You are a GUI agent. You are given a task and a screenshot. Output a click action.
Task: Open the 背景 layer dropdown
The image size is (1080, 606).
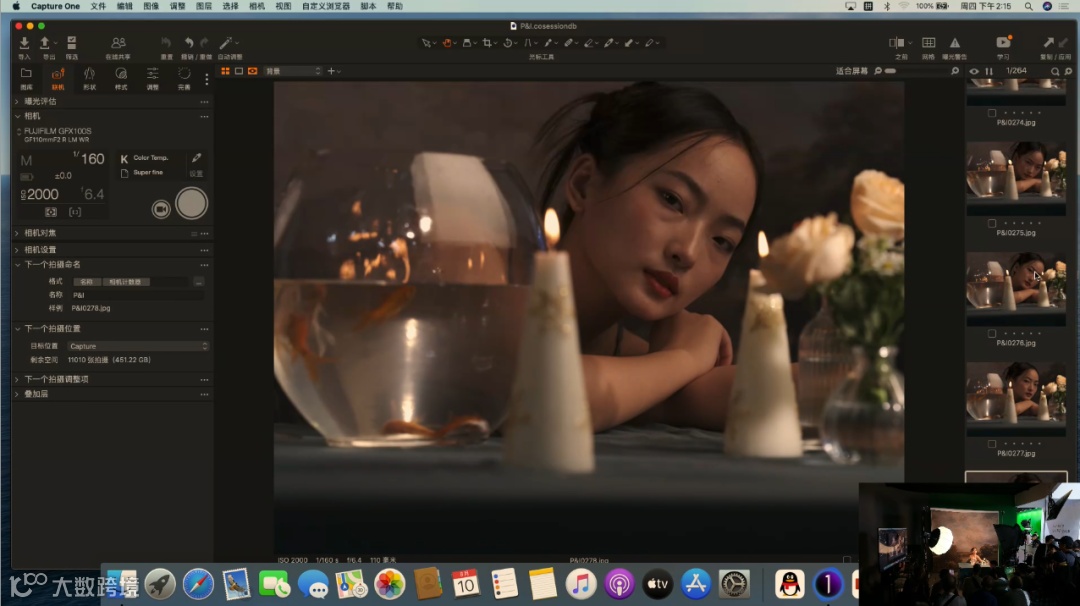coord(293,71)
